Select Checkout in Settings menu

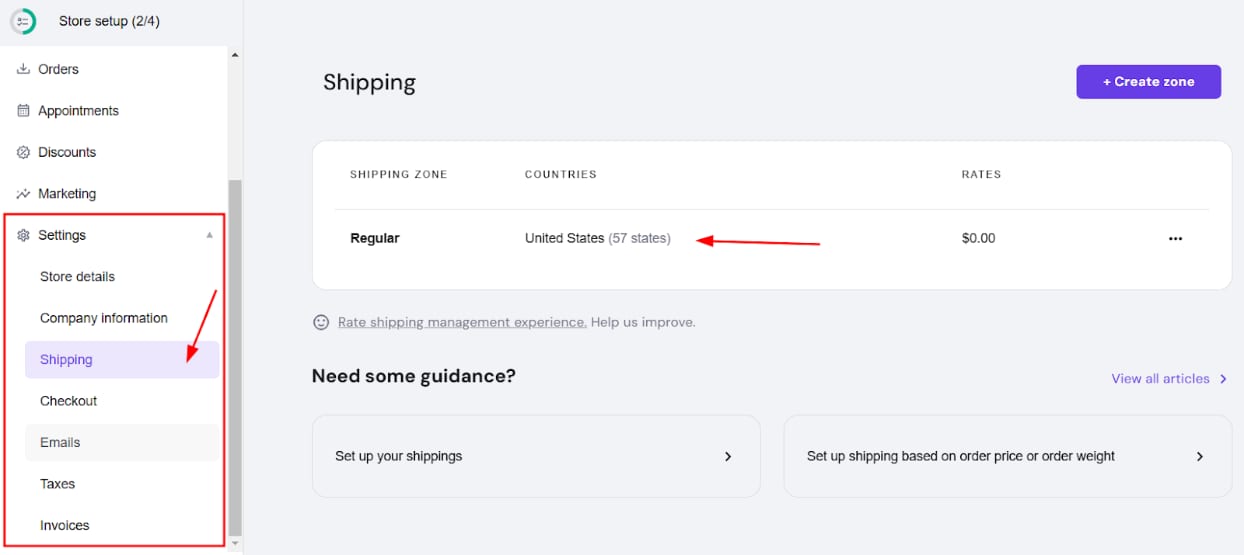68,401
